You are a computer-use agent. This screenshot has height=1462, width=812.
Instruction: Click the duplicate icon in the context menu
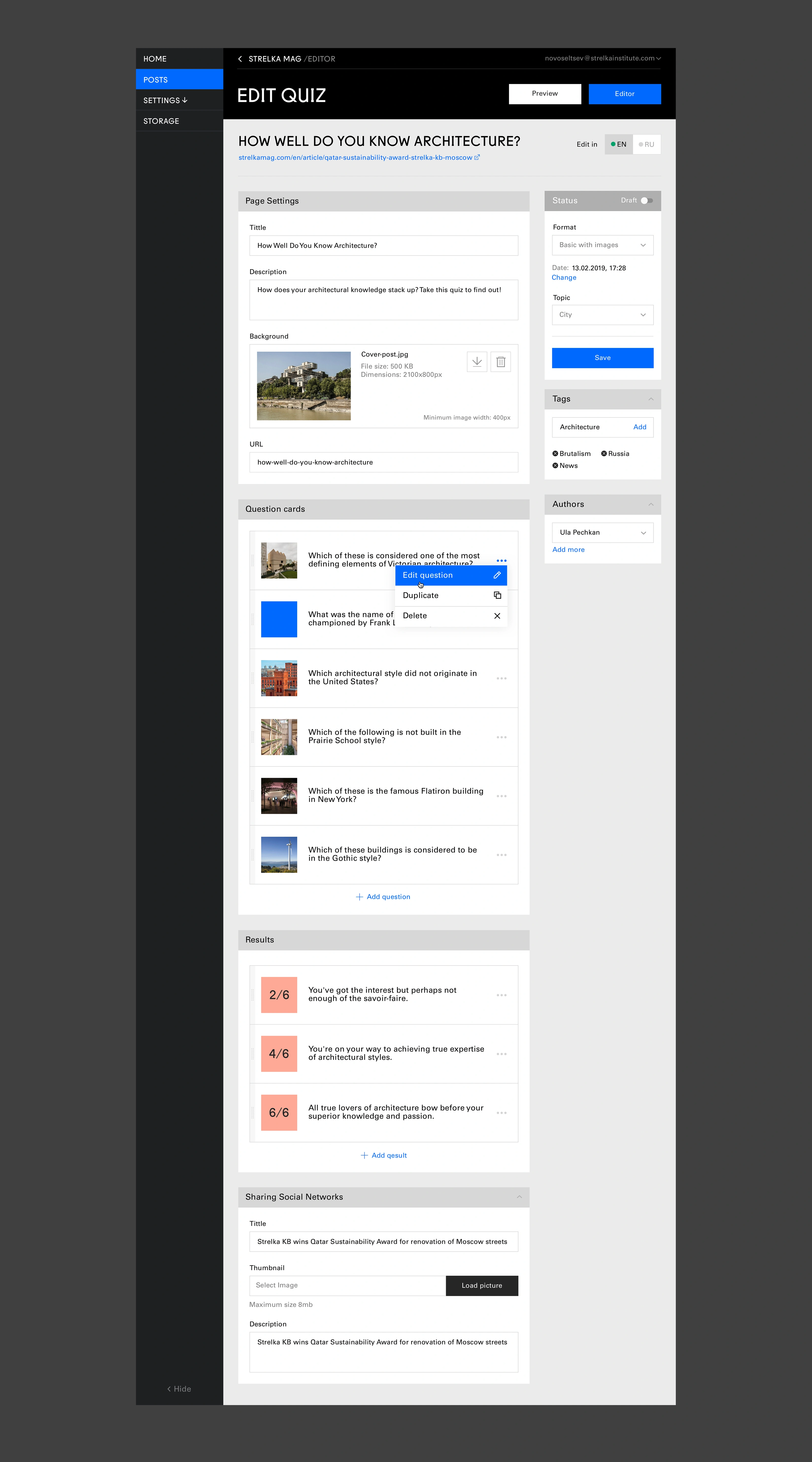497,595
